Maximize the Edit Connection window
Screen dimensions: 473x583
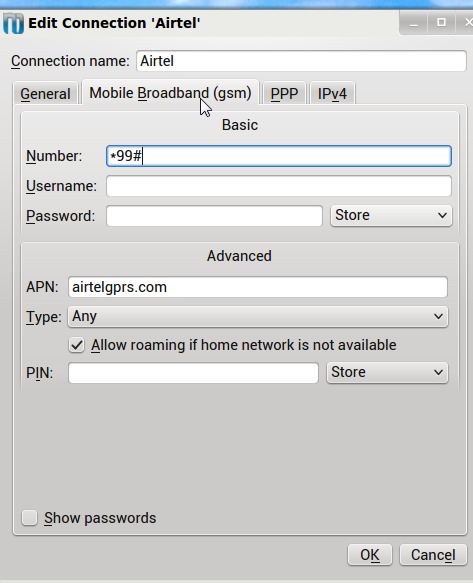(x=441, y=23)
